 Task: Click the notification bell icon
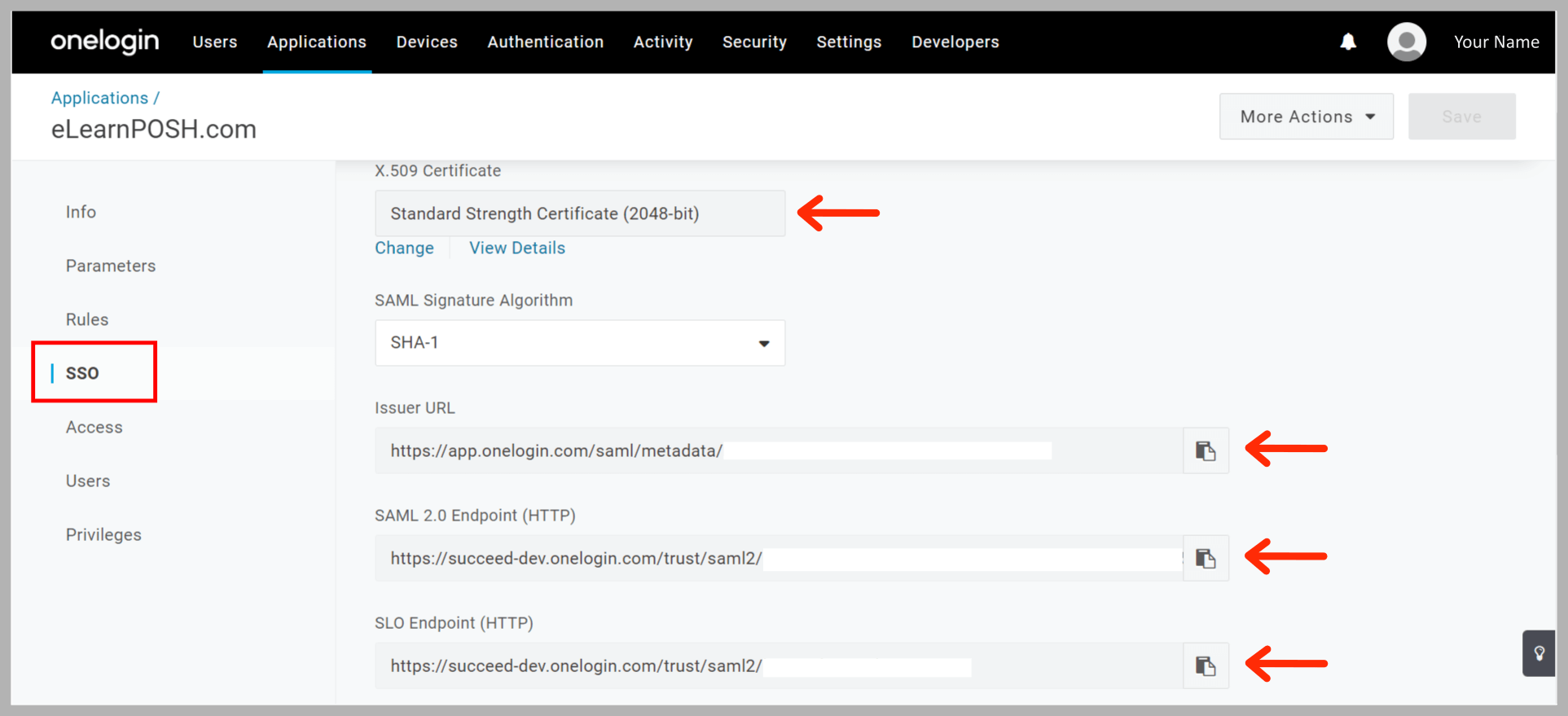[1348, 42]
